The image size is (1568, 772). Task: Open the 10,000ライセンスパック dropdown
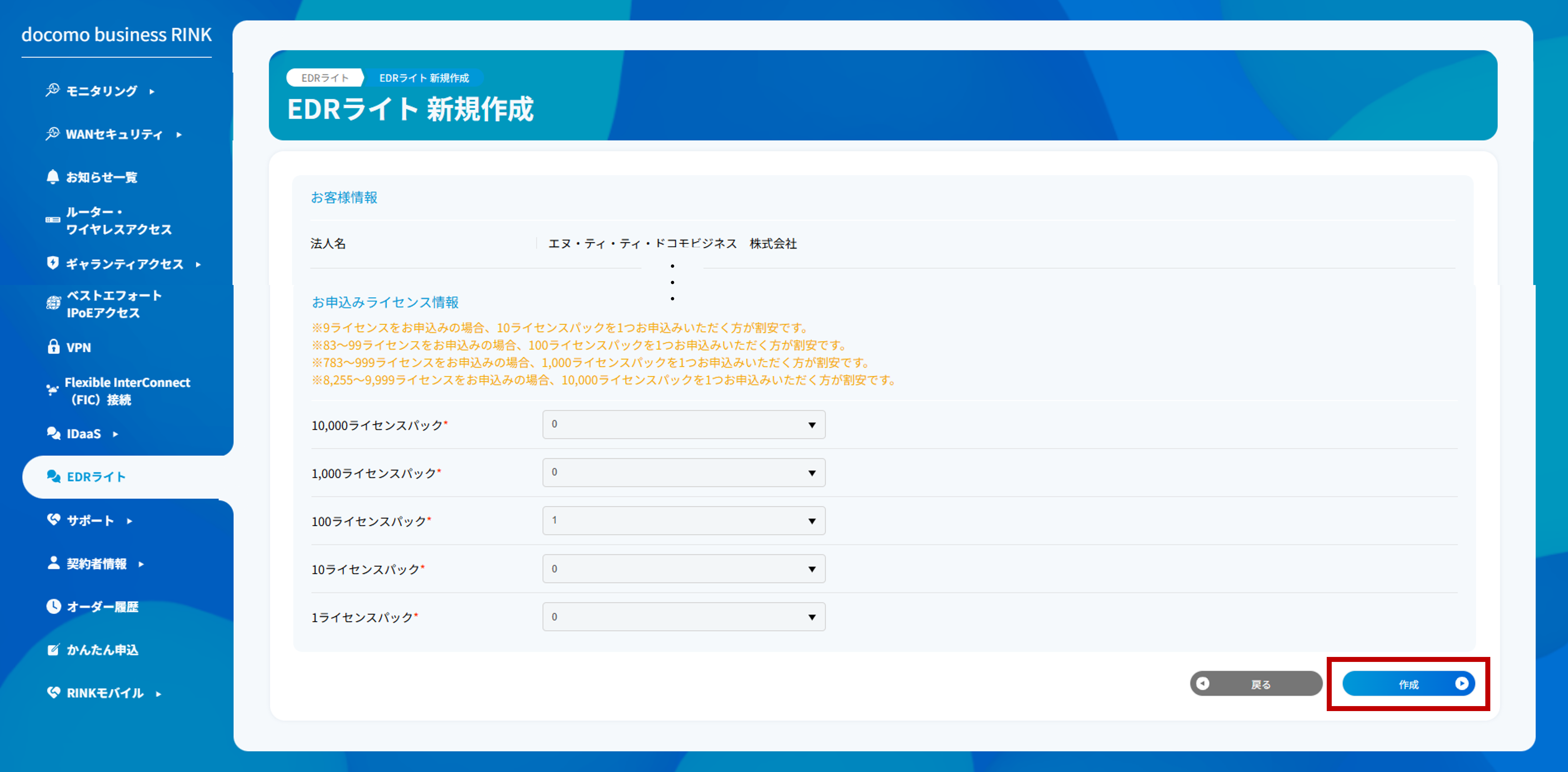tap(684, 425)
